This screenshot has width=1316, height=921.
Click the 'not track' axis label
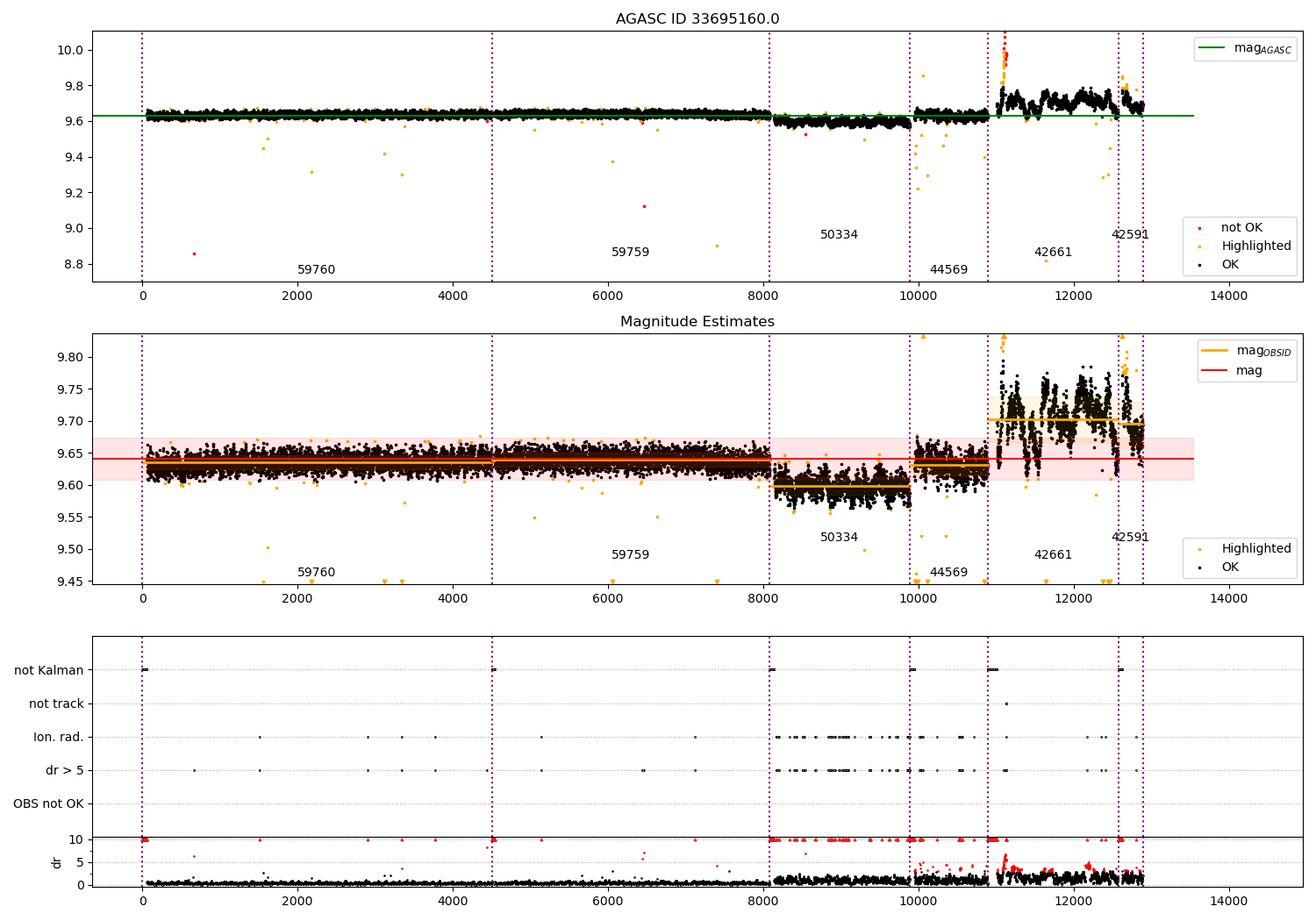[56, 704]
